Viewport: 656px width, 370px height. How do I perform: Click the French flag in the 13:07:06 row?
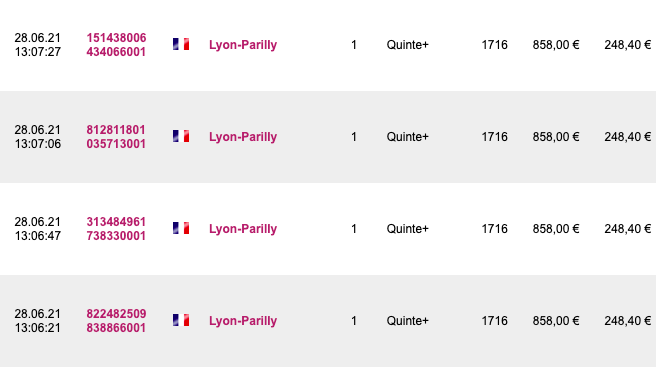point(181,136)
